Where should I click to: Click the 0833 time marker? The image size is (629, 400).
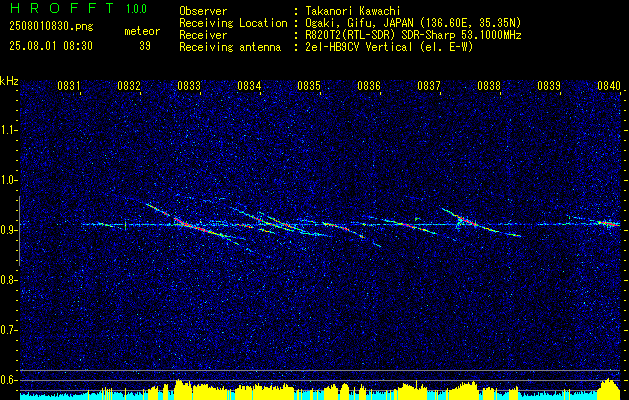(x=189, y=85)
